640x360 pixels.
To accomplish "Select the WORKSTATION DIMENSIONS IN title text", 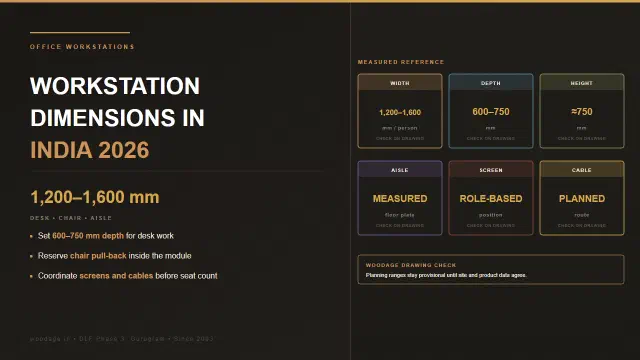I will (x=117, y=102).
